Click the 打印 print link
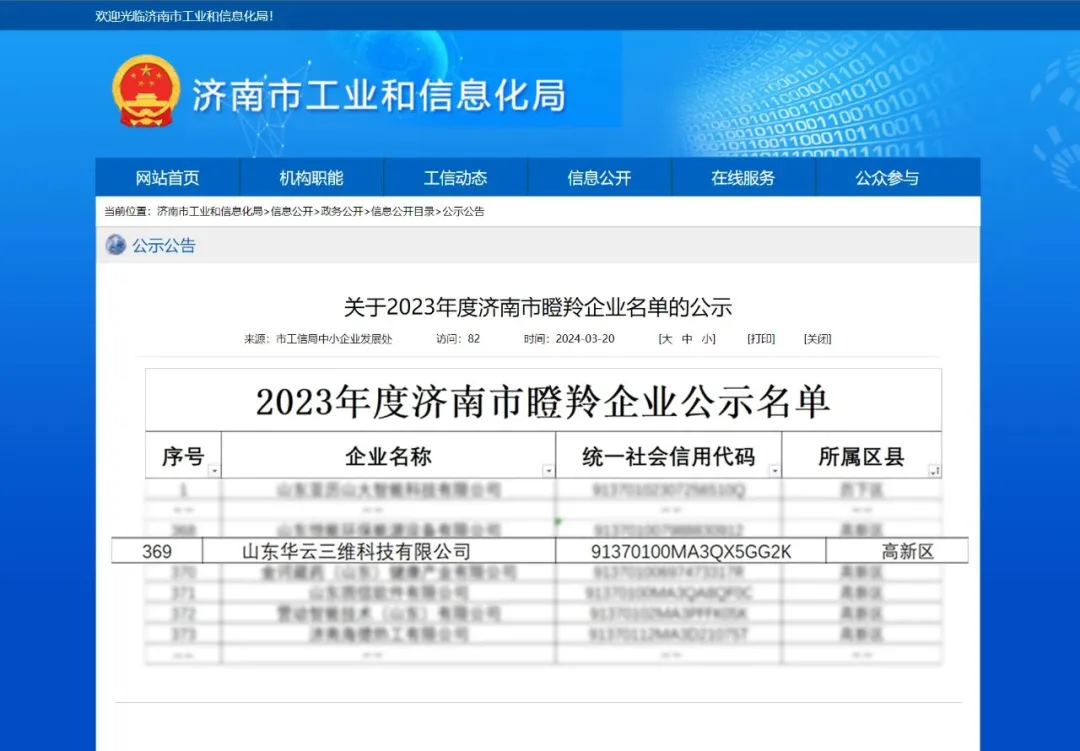1080x751 pixels. pyautogui.click(x=761, y=339)
